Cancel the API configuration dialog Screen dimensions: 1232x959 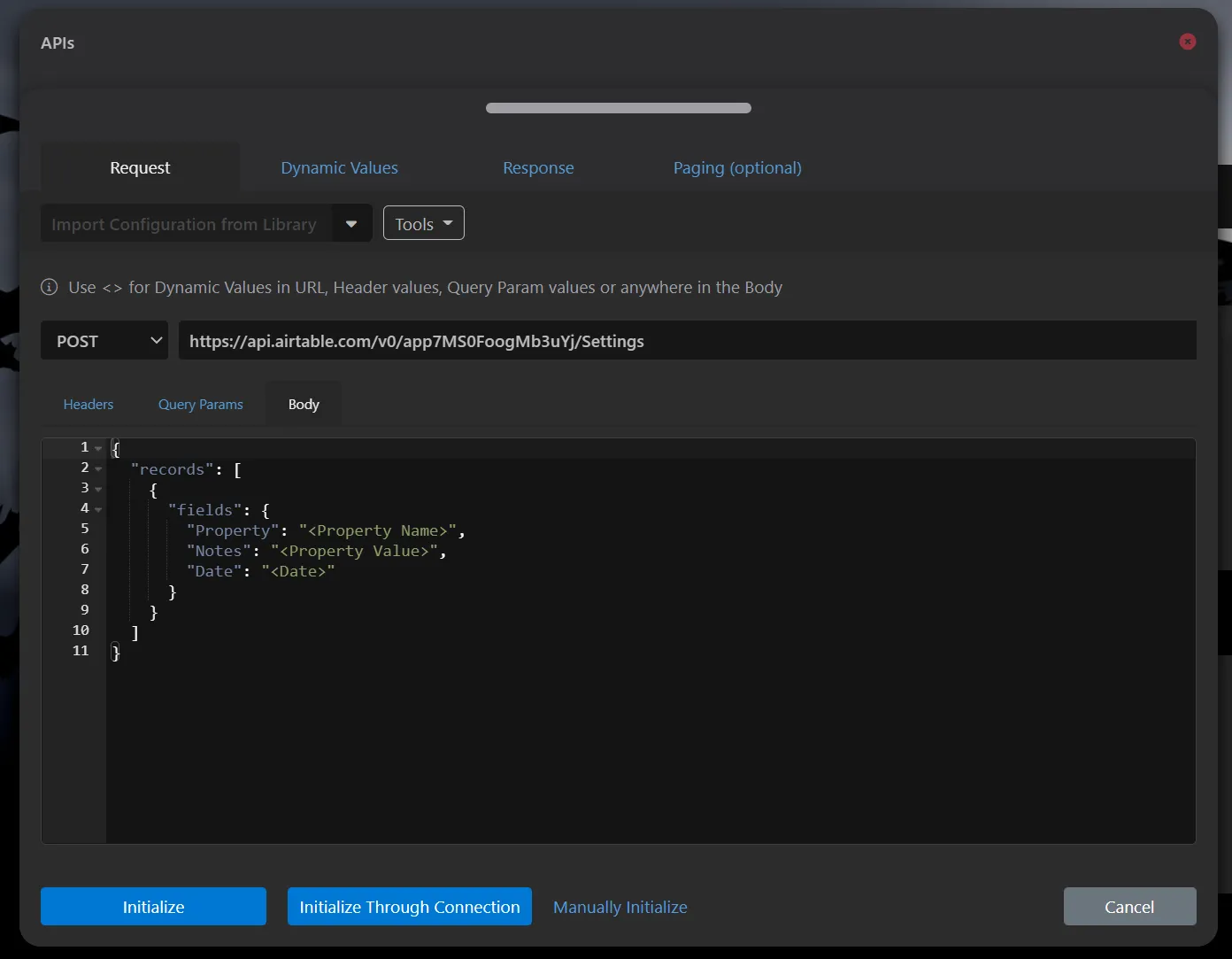click(x=1129, y=906)
